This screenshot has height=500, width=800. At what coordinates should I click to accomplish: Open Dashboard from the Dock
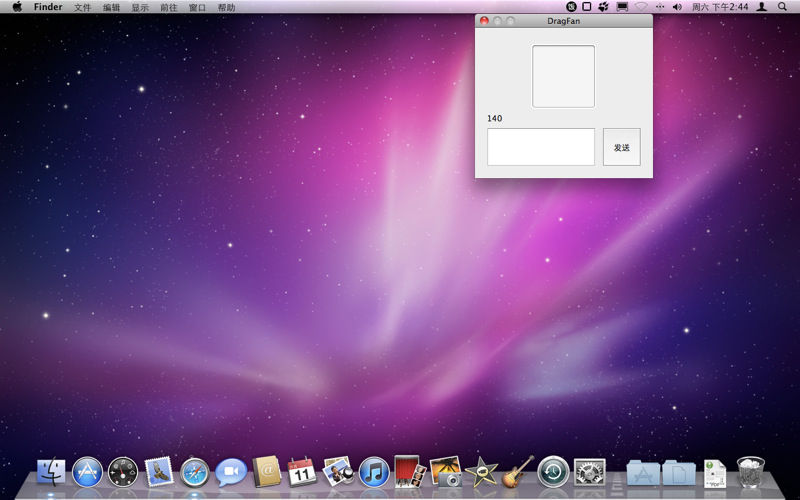pos(123,472)
